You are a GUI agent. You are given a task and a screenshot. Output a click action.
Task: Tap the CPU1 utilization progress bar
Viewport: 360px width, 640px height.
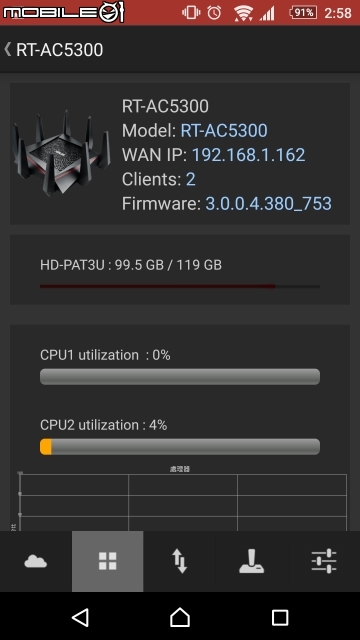[x=180, y=377]
